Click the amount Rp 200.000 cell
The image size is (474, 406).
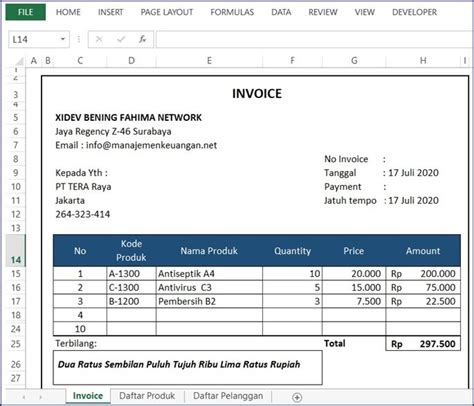pyautogui.click(x=423, y=274)
